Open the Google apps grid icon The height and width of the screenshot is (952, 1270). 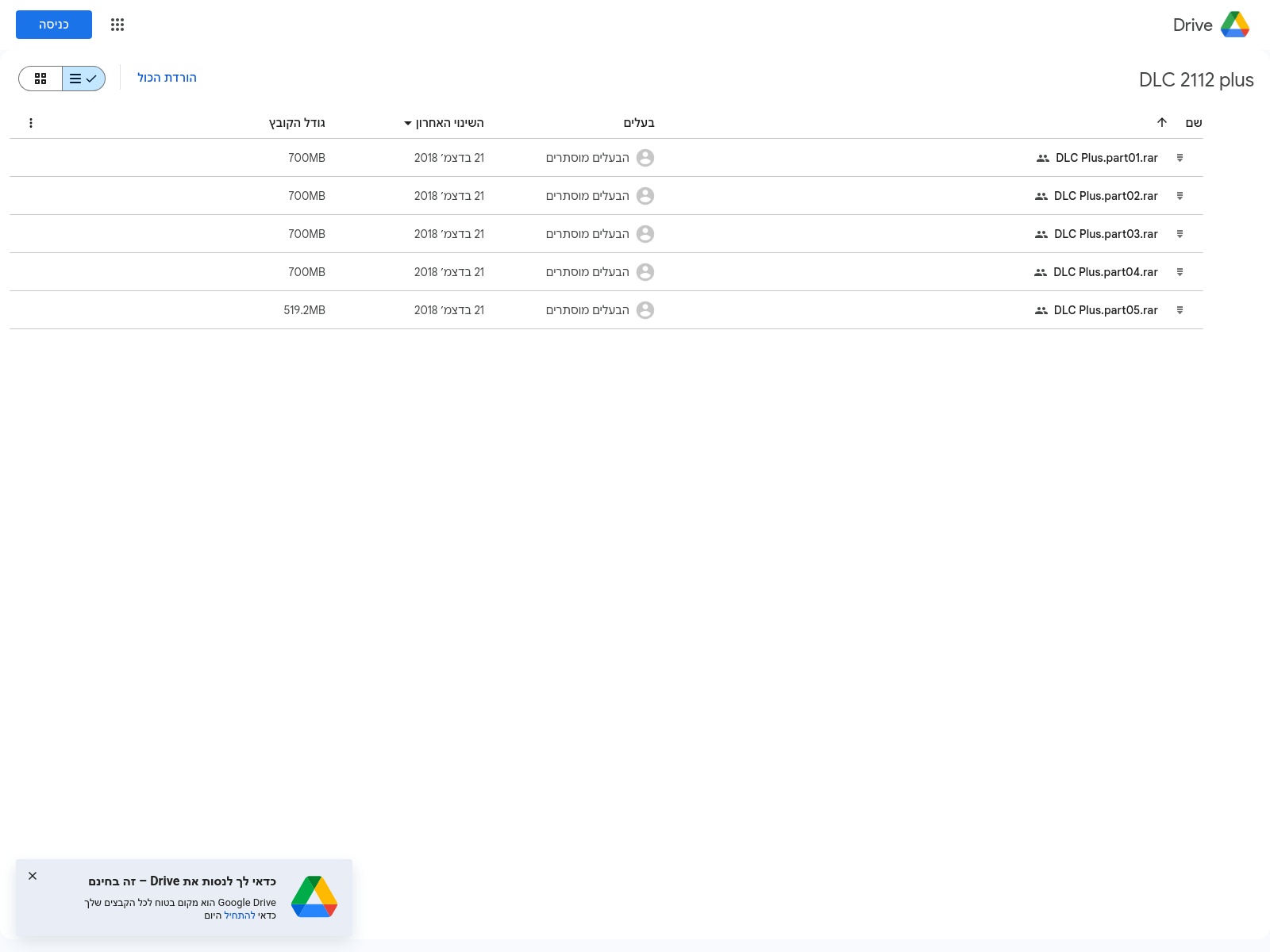[117, 25]
